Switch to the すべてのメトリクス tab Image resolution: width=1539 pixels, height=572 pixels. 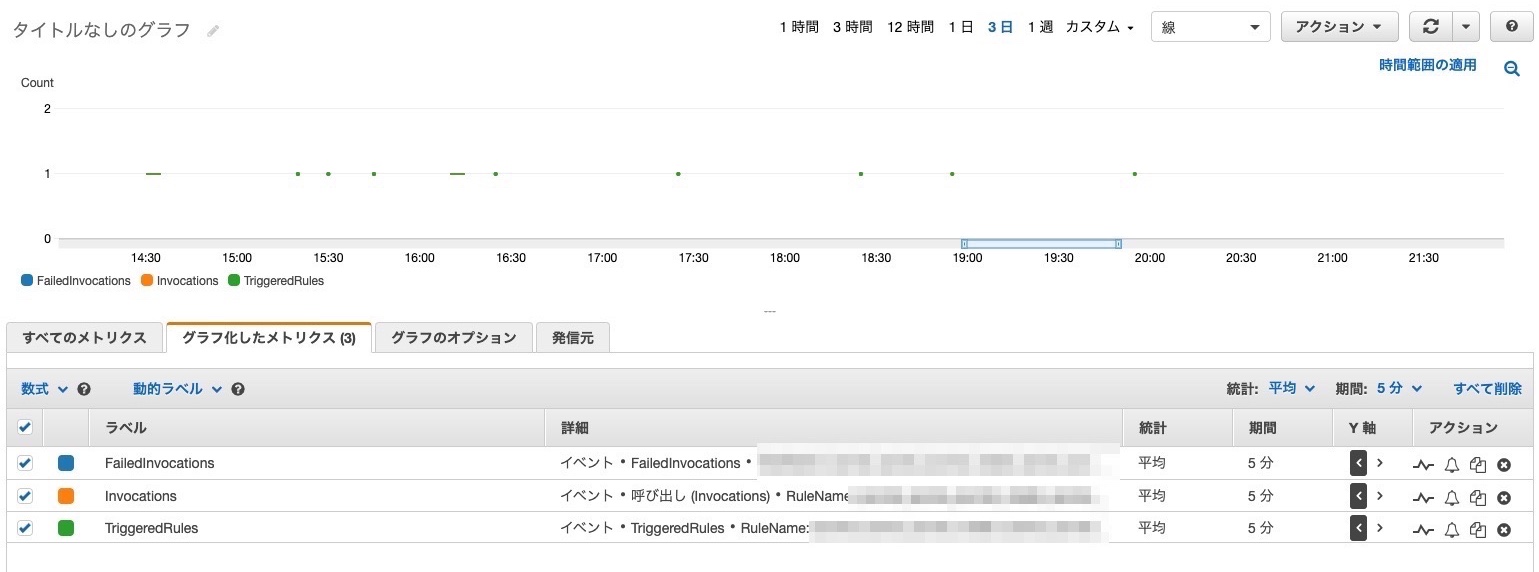pos(85,338)
